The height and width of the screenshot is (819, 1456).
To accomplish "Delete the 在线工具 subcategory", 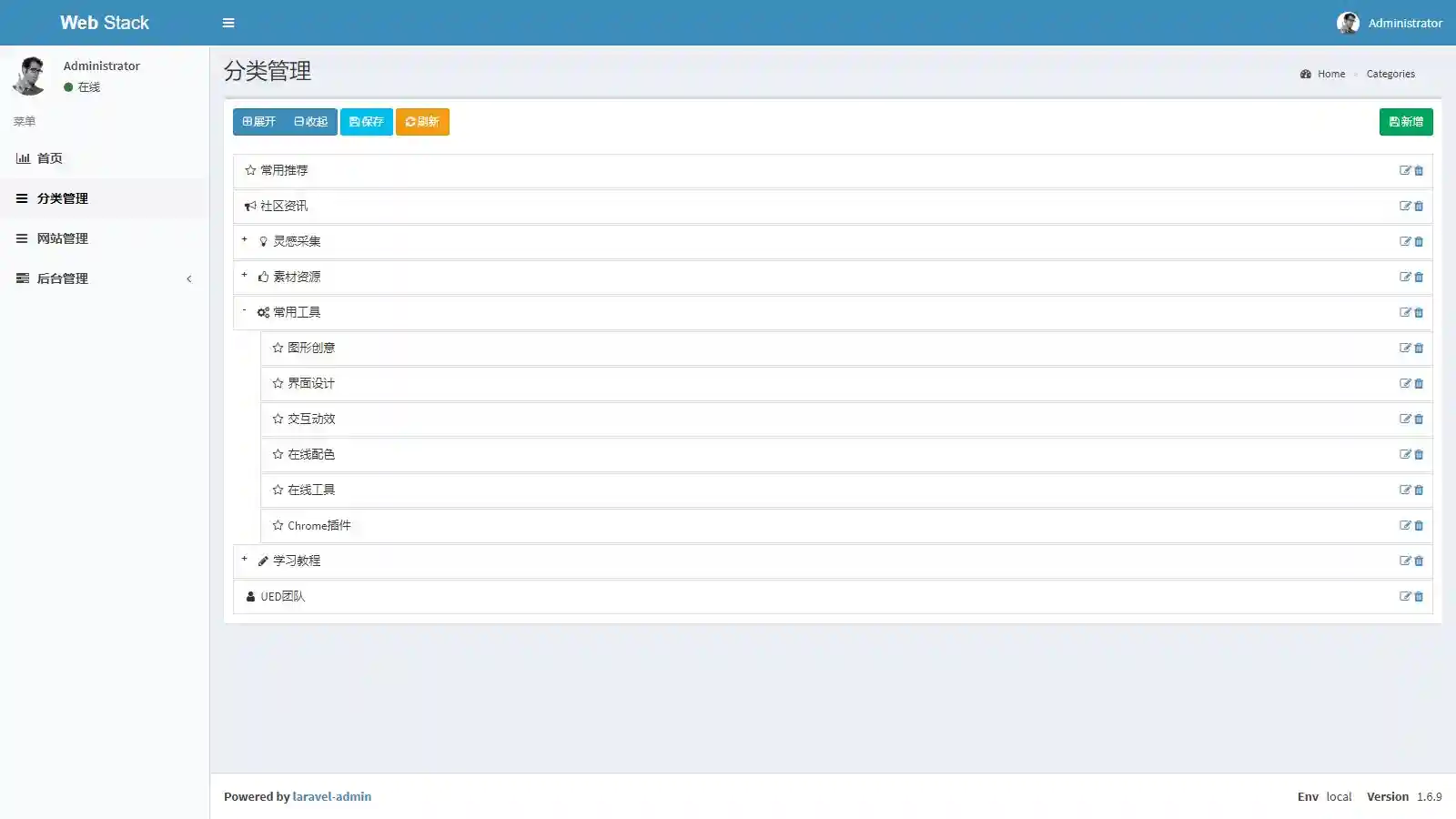I will point(1419,490).
